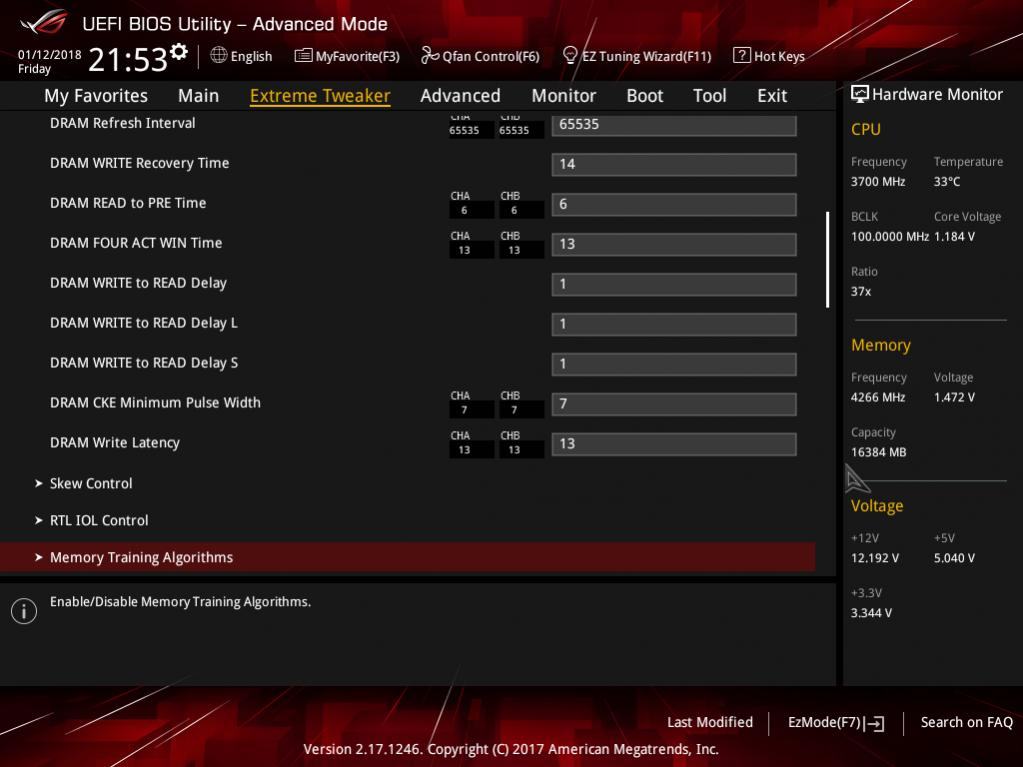Select DRAM WRITE Recovery Time label
The width and height of the screenshot is (1023, 767).
[140, 163]
